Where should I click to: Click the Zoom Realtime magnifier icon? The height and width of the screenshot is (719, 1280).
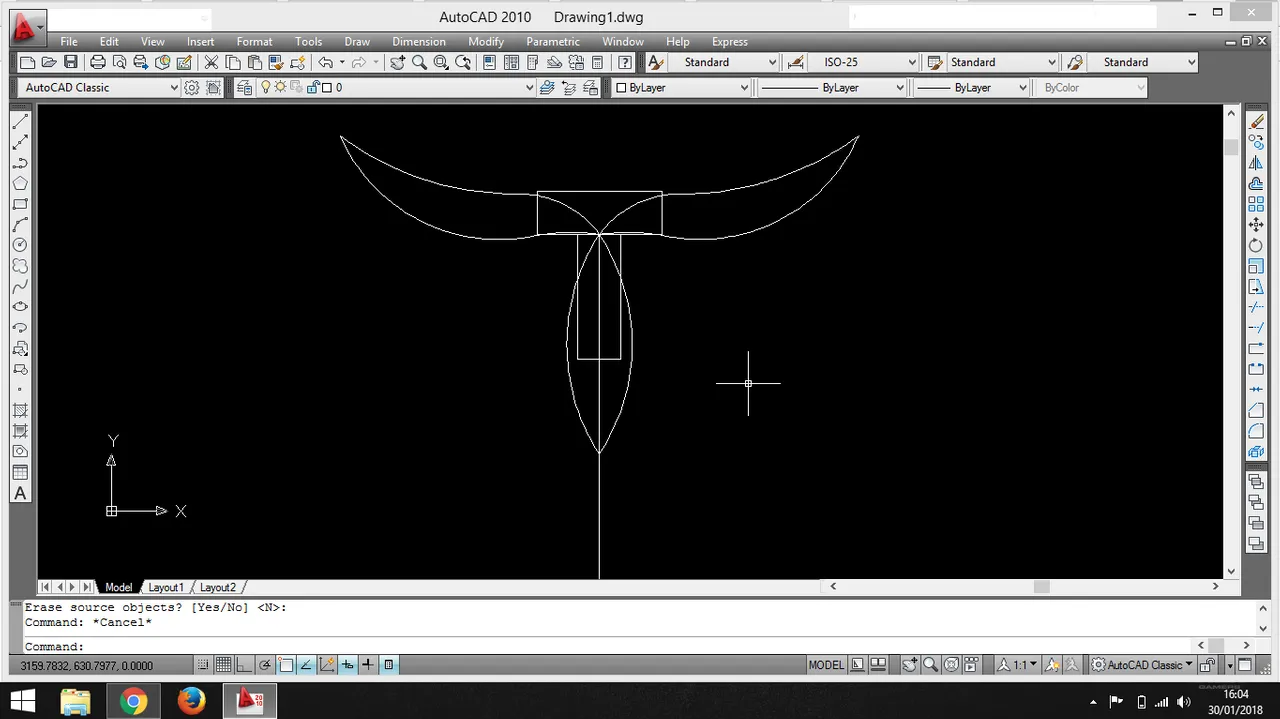(x=419, y=62)
